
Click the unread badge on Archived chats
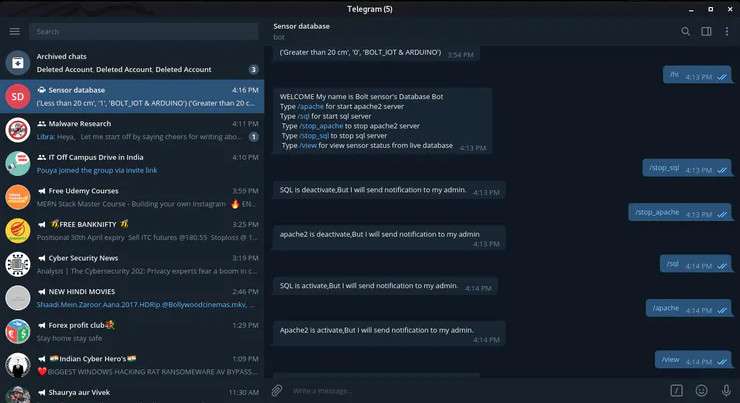click(x=253, y=69)
